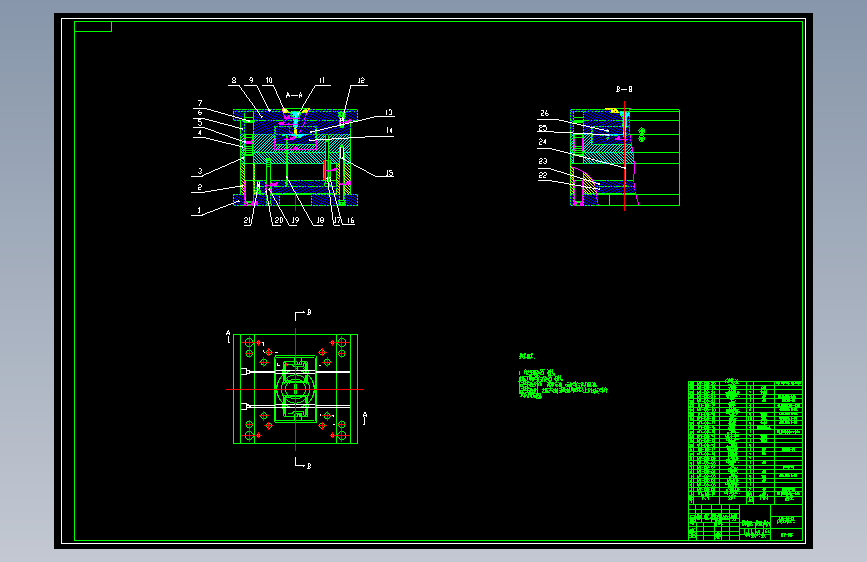Pick callout number 25 in B-B view
Image resolution: width=867 pixels, height=562 pixels.
pos(543,128)
